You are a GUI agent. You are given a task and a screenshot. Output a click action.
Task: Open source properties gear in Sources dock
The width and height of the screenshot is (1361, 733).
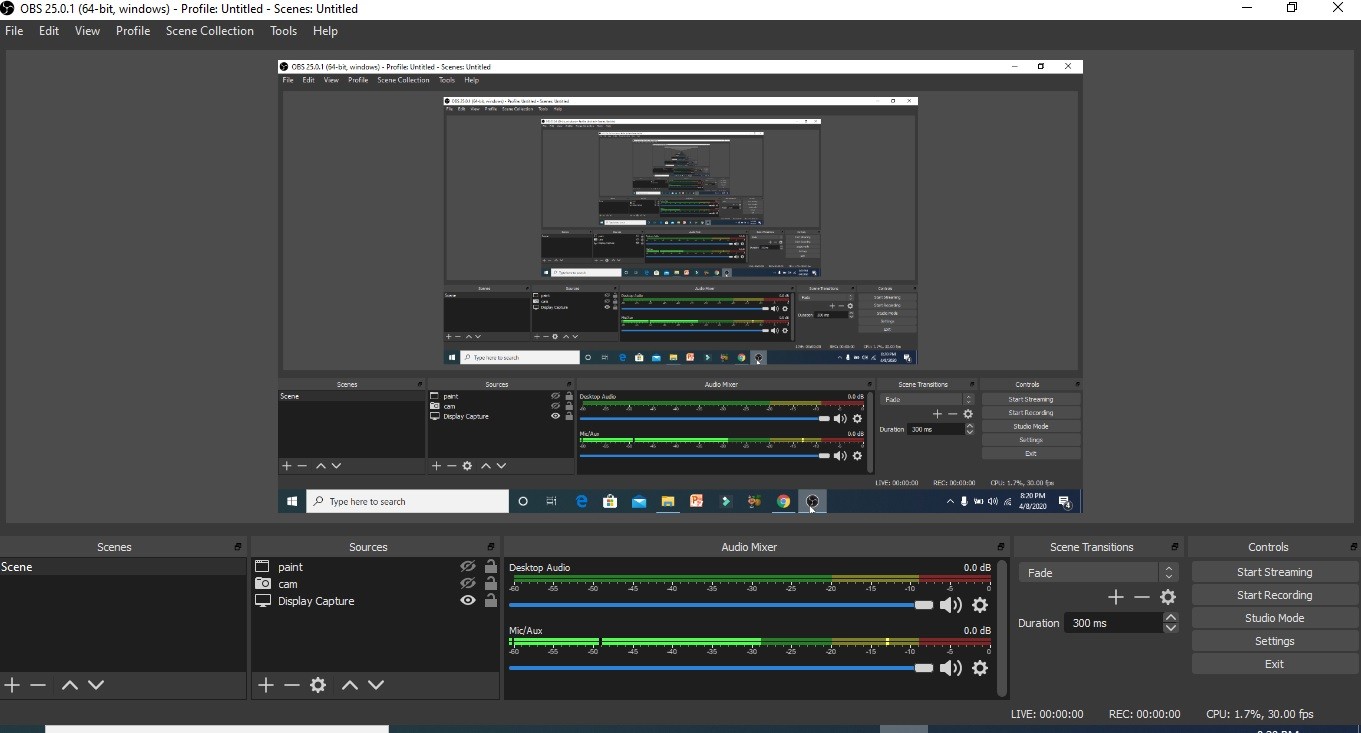click(x=318, y=685)
